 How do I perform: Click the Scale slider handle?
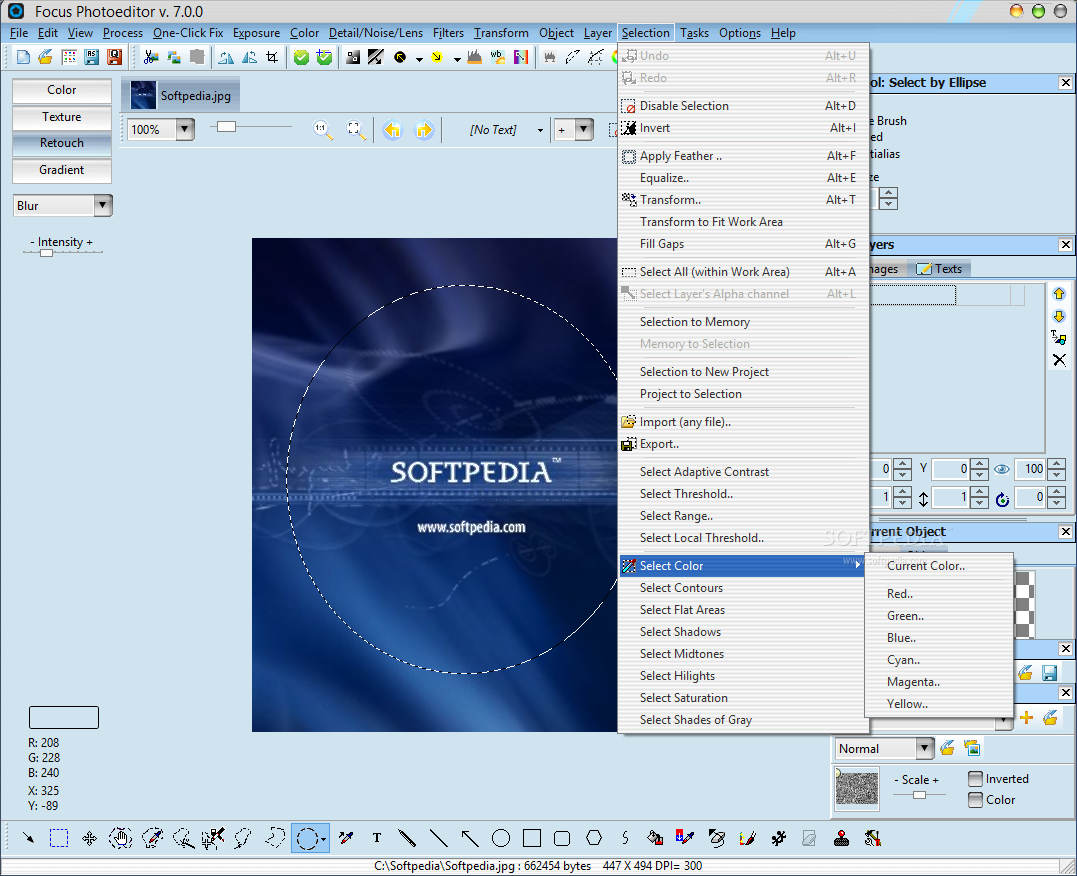pos(919,795)
